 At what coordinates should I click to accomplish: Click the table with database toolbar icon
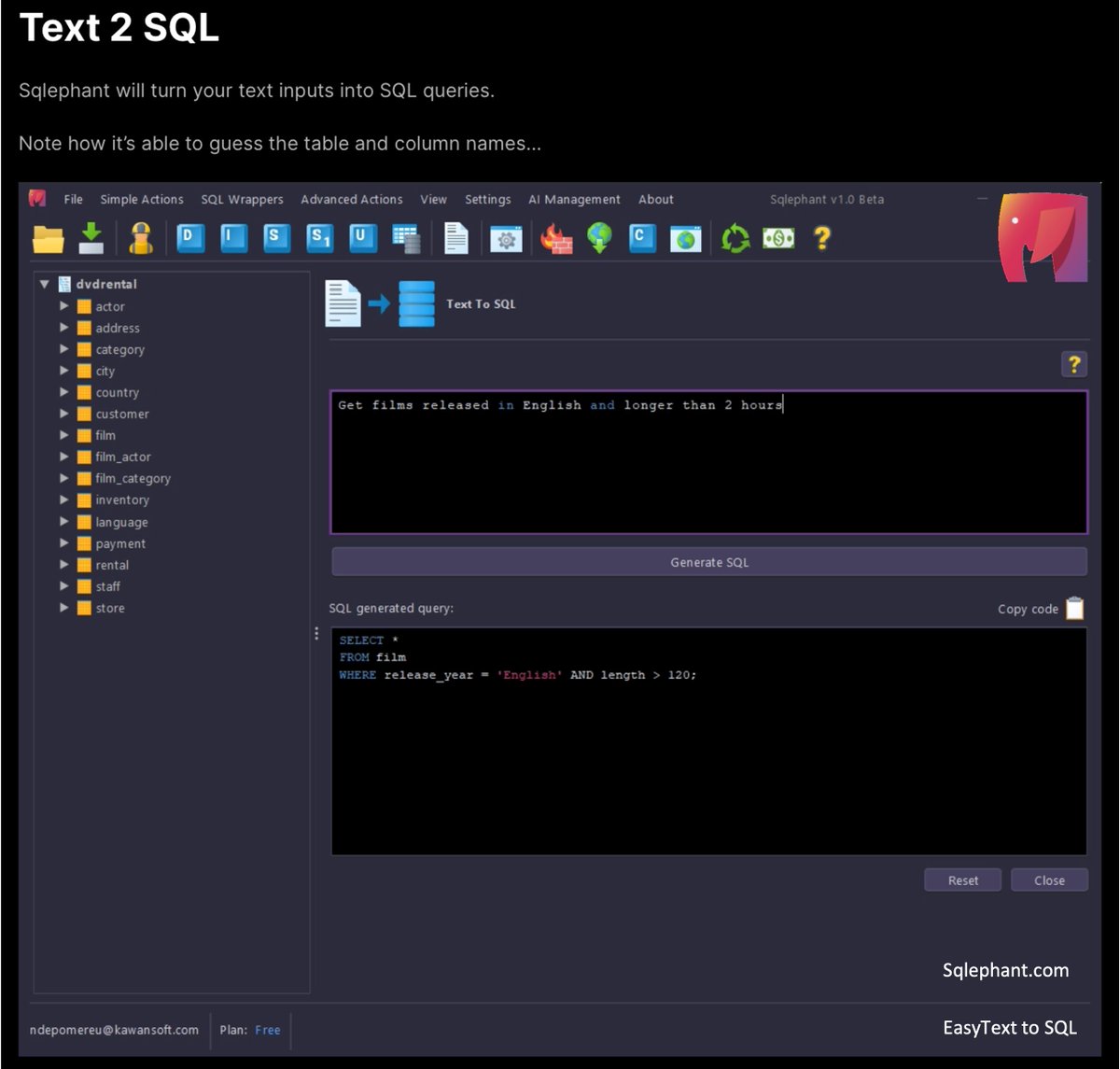coord(406,239)
